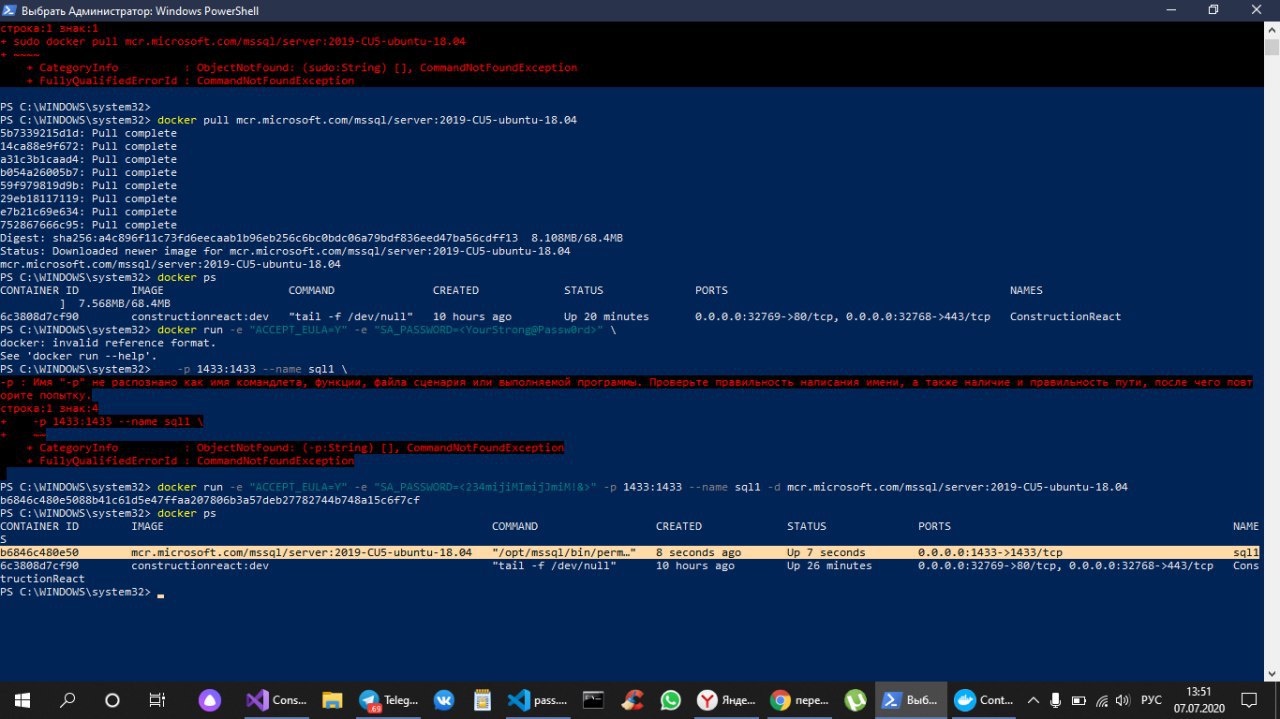Open Task View on taskbar
1280x719 pixels.
tap(157, 700)
